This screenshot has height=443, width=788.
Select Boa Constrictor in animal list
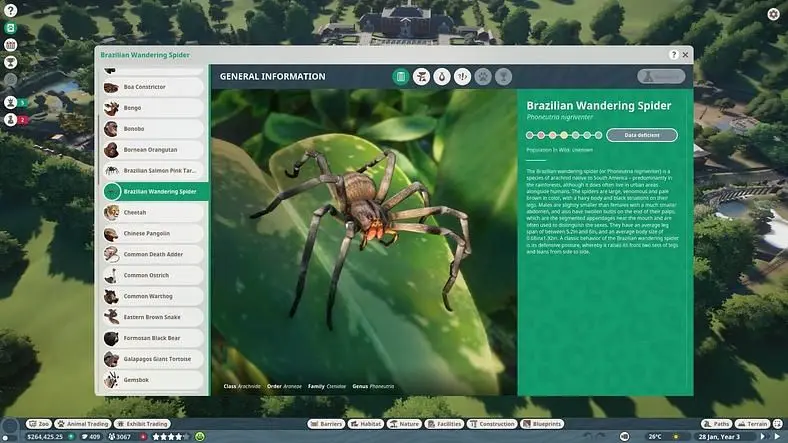tap(153, 87)
